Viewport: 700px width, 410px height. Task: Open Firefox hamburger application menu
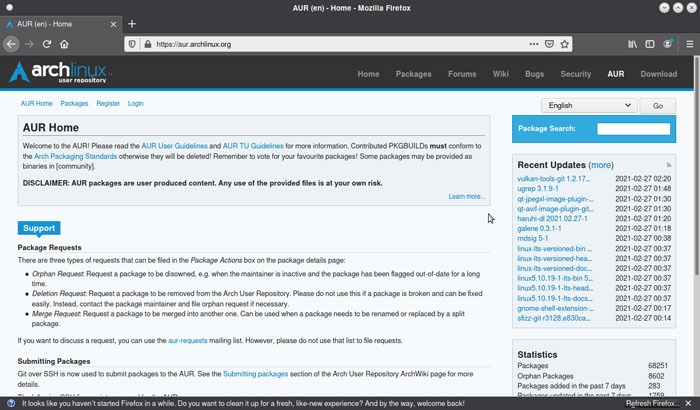[688, 44]
